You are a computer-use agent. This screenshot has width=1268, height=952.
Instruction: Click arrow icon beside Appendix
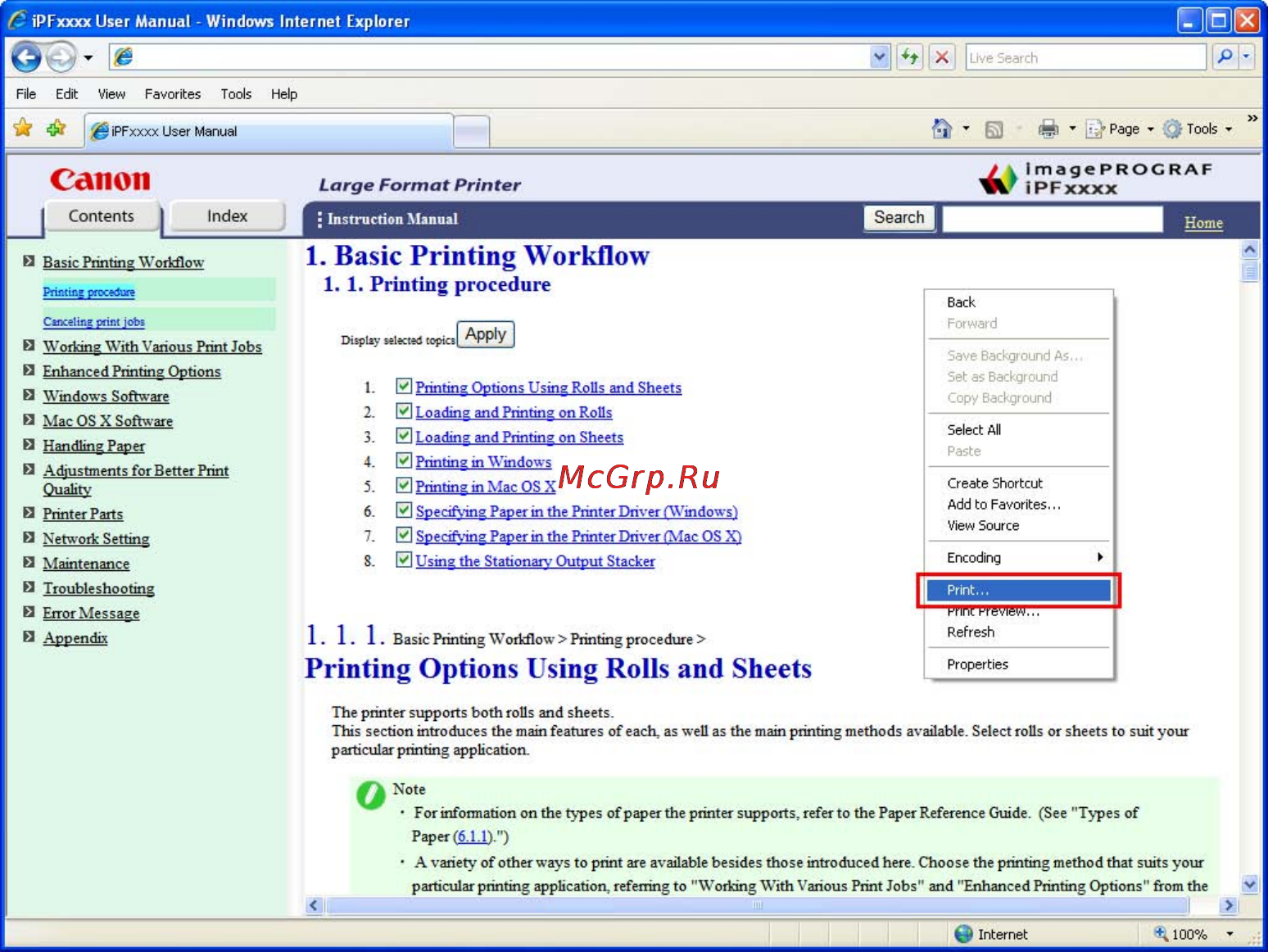tap(29, 637)
